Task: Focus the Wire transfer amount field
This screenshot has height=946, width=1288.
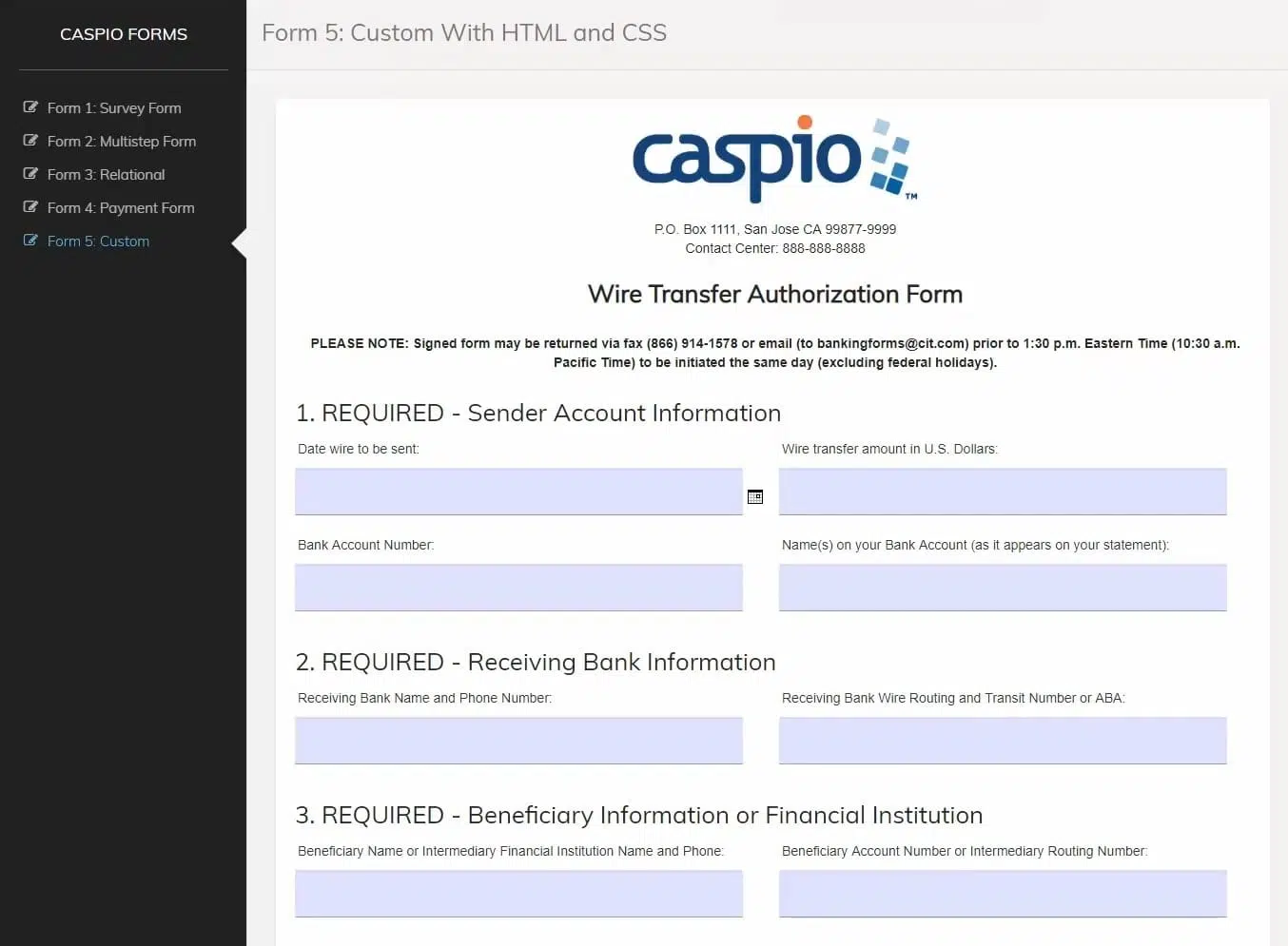Action: [1003, 492]
